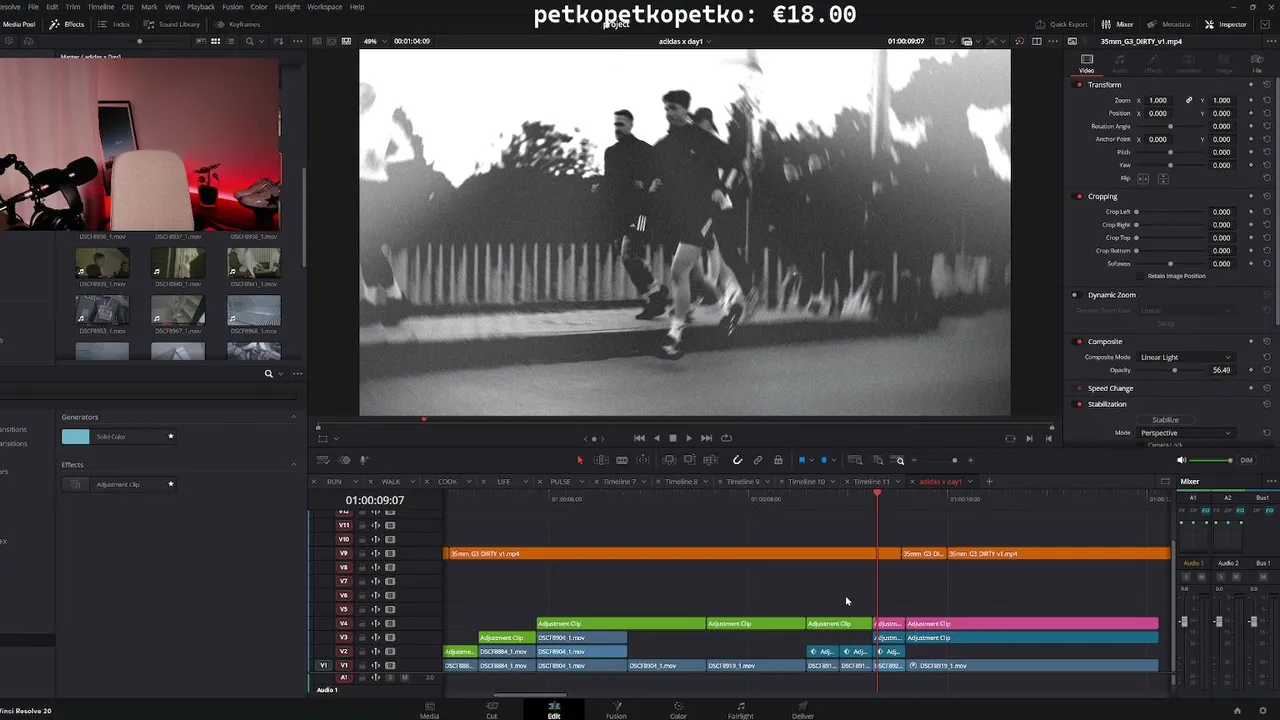Play in reverse in viewer
Screen dimensions: 1280x720
[x=656, y=438]
